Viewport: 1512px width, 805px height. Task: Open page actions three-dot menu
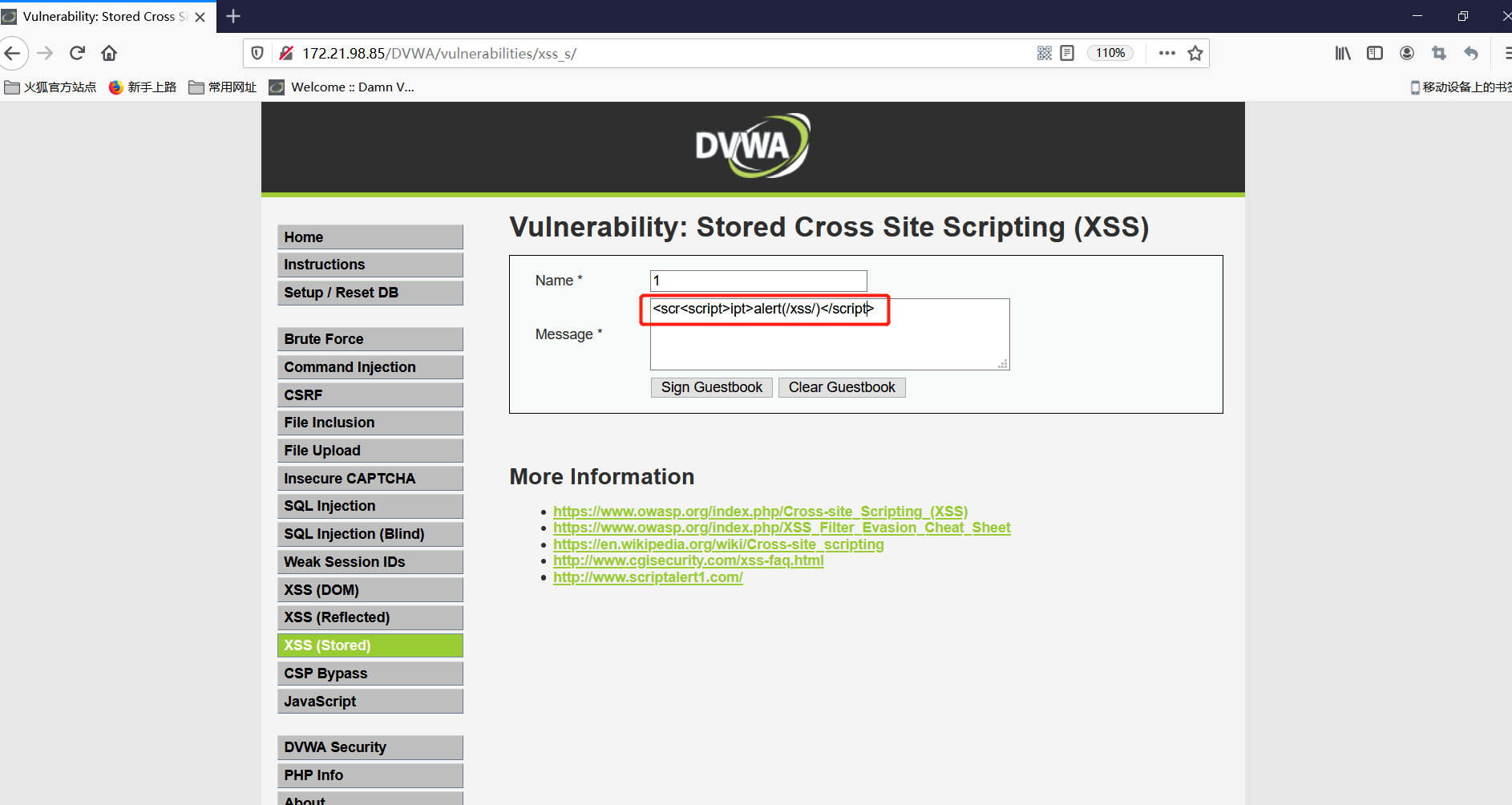pyautogui.click(x=1167, y=53)
